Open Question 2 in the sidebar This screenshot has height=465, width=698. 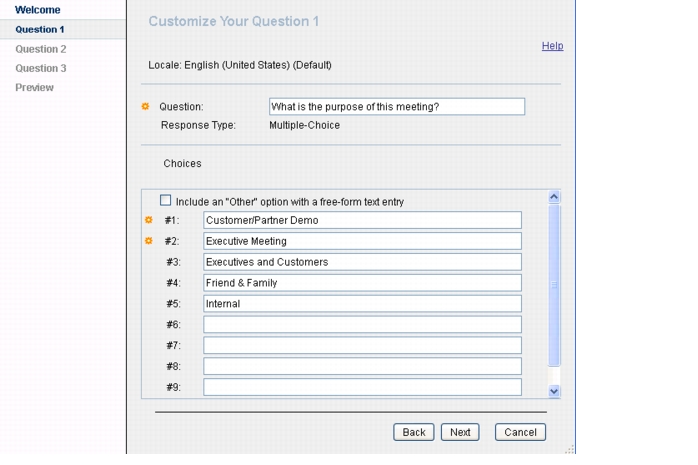(x=41, y=49)
